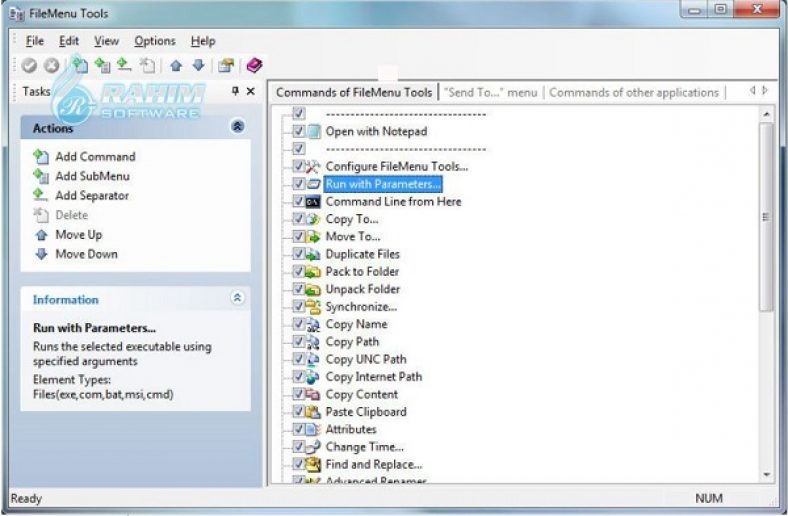Screen dimensions: 788x516
Task: Click the tab strip left scroll arrow
Action: [x=752, y=90]
